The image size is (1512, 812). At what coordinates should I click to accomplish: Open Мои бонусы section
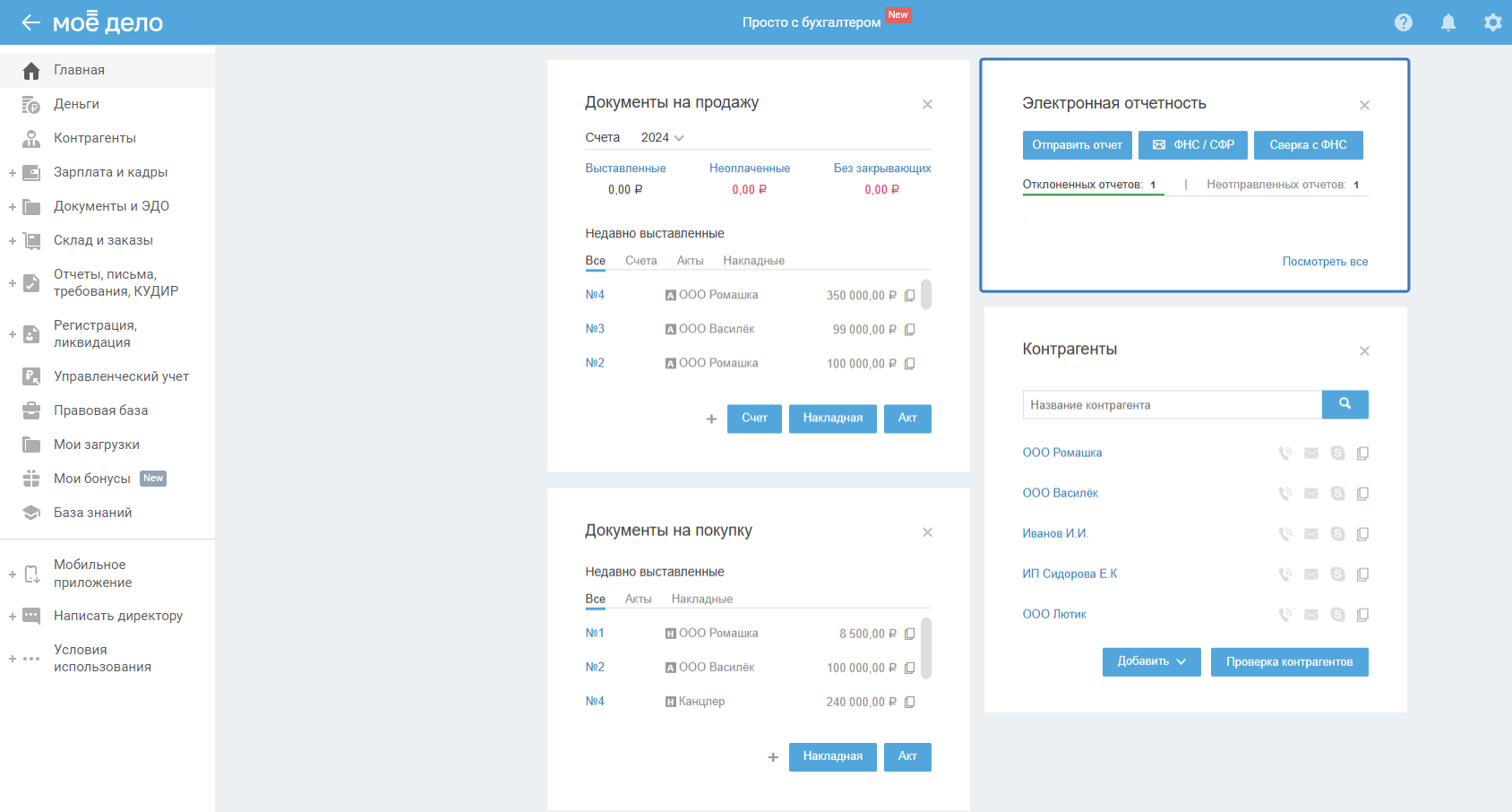[x=107, y=479]
